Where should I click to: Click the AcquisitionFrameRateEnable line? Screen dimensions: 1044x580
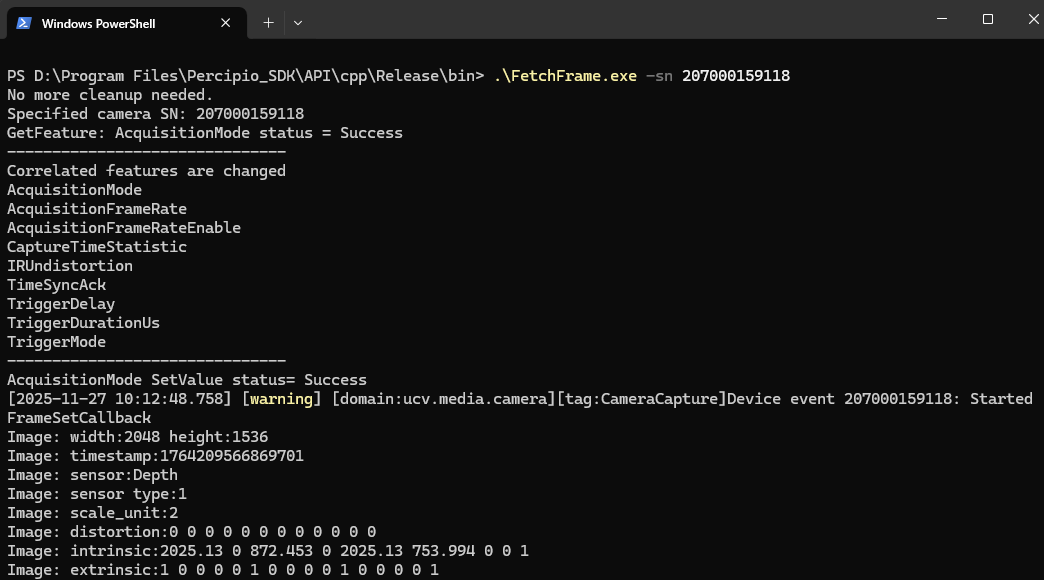(x=123, y=228)
